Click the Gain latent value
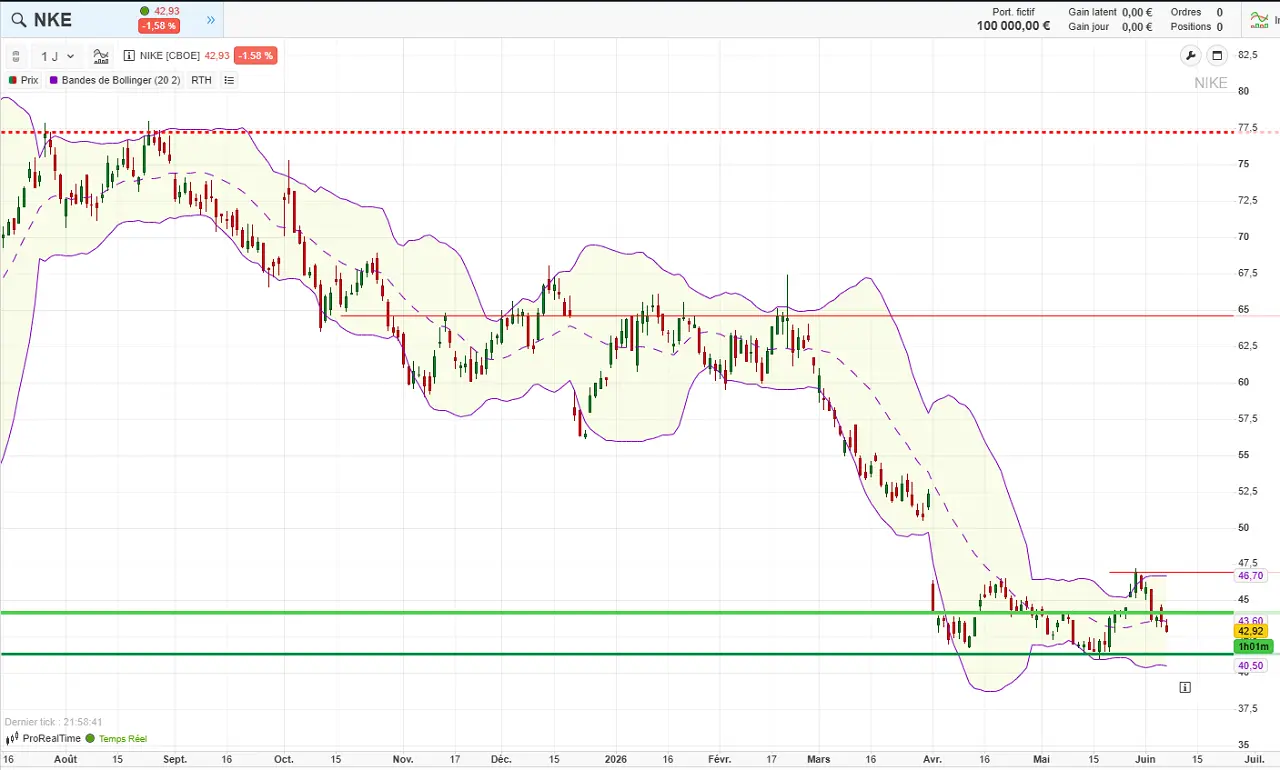This screenshot has width=1280, height=770. pos(1137,12)
